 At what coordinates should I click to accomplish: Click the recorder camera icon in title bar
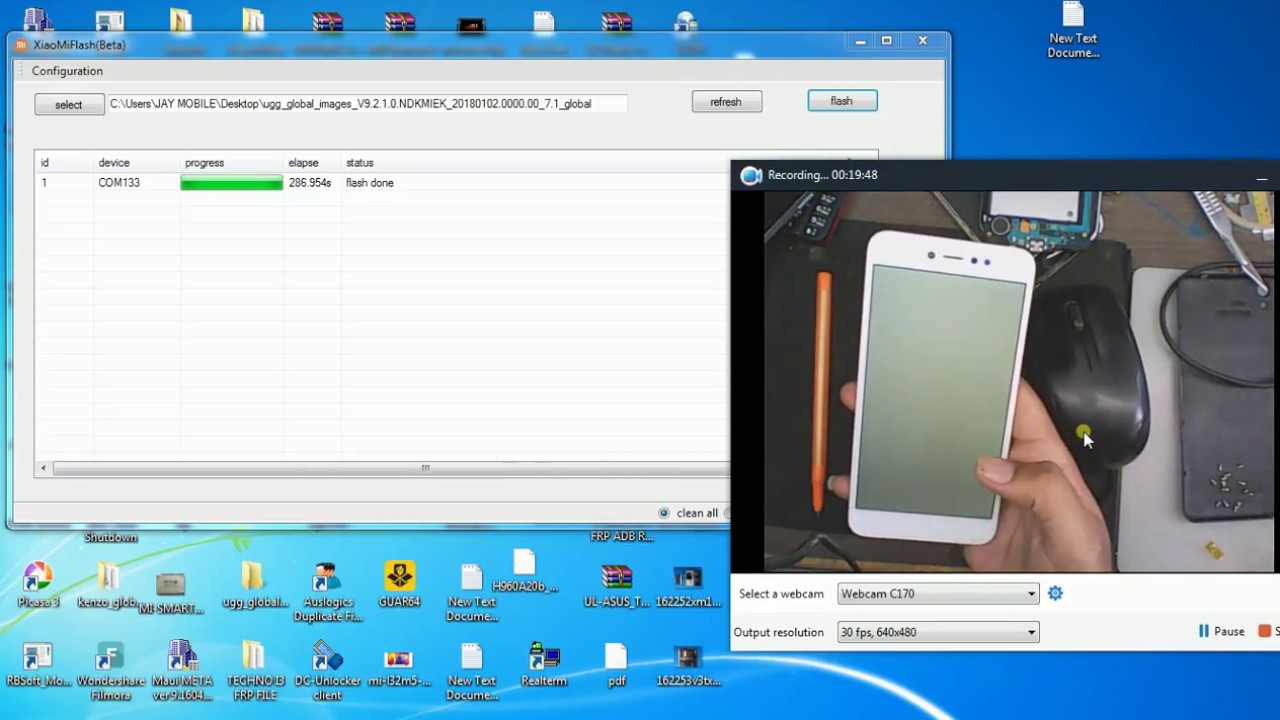(x=750, y=175)
